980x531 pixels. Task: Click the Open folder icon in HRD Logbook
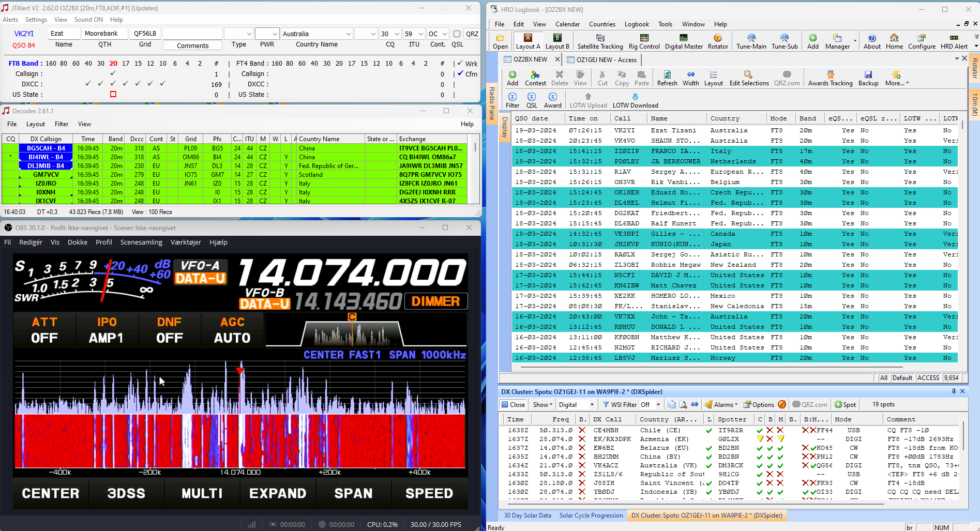pos(500,41)
